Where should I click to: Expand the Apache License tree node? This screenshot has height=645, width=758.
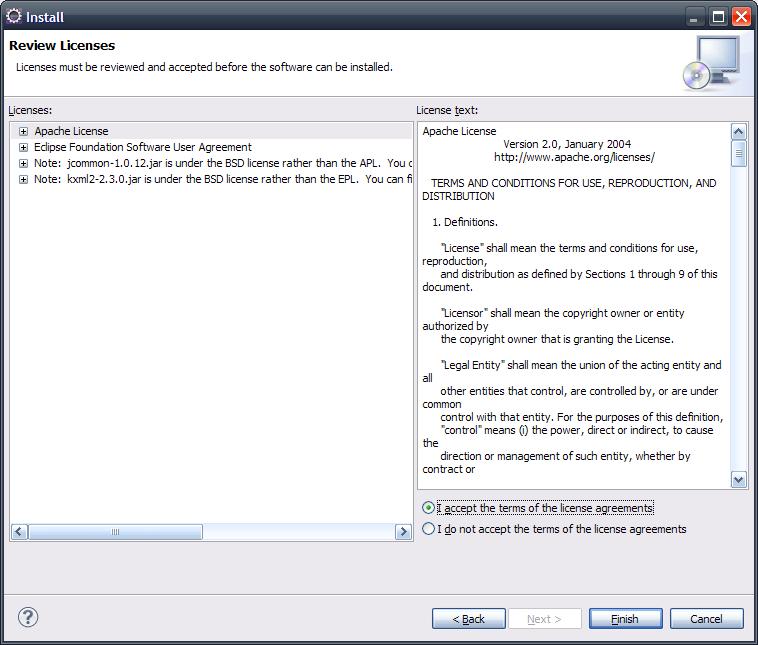[23, 131]
